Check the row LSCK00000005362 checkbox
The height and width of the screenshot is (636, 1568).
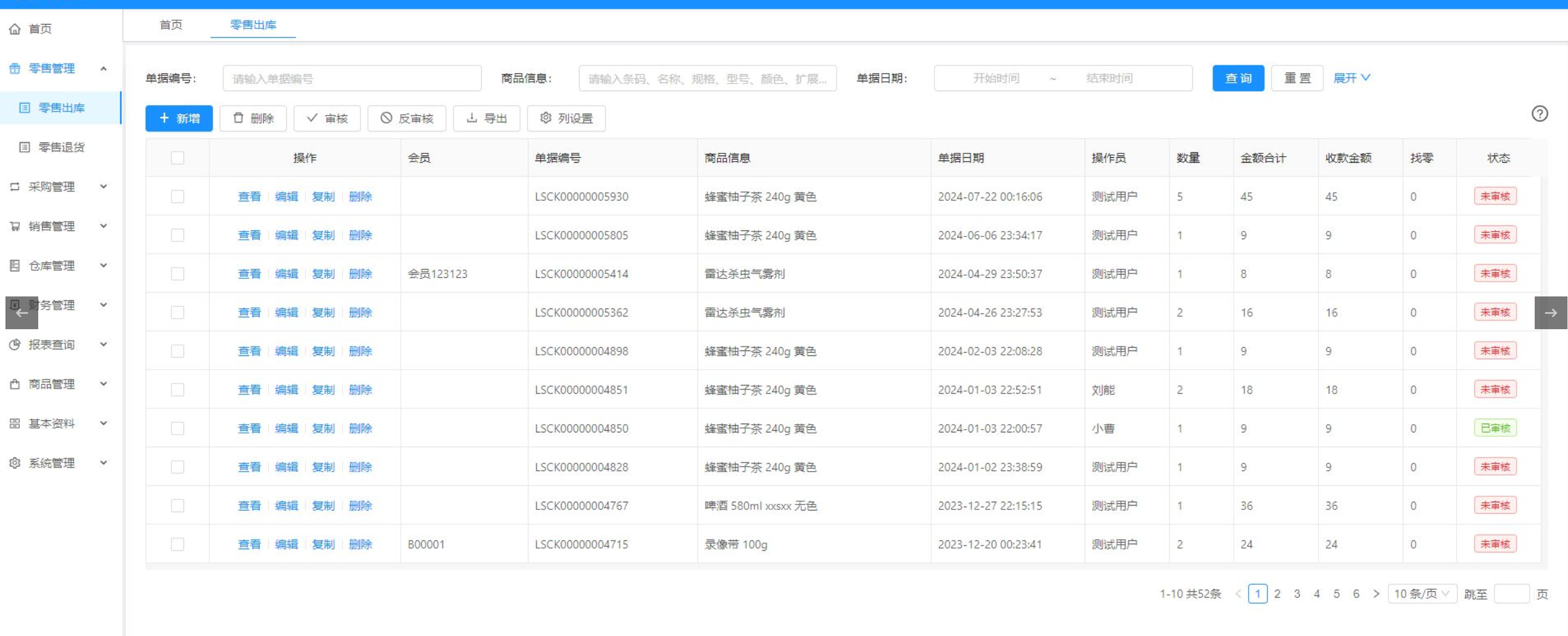coord(177,313)
